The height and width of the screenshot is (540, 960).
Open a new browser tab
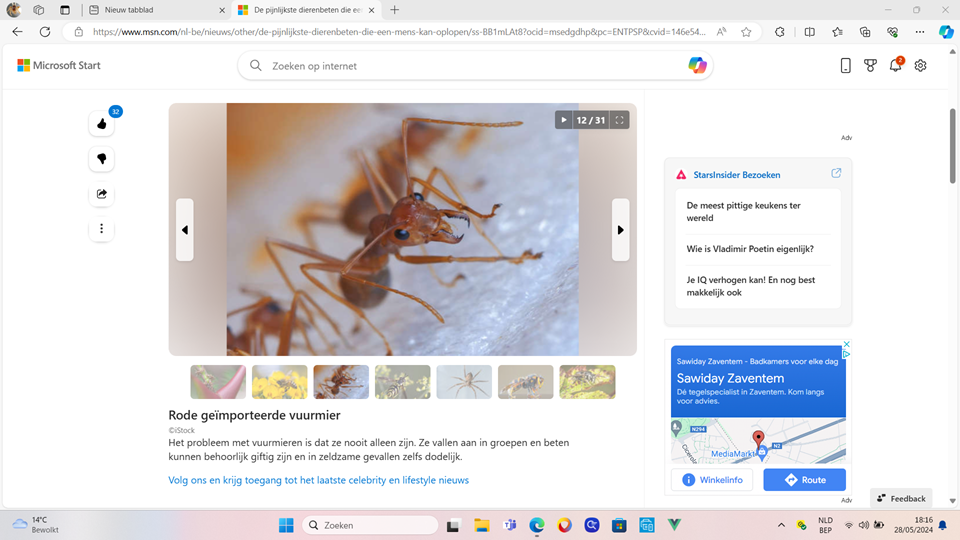coord(394,10)
